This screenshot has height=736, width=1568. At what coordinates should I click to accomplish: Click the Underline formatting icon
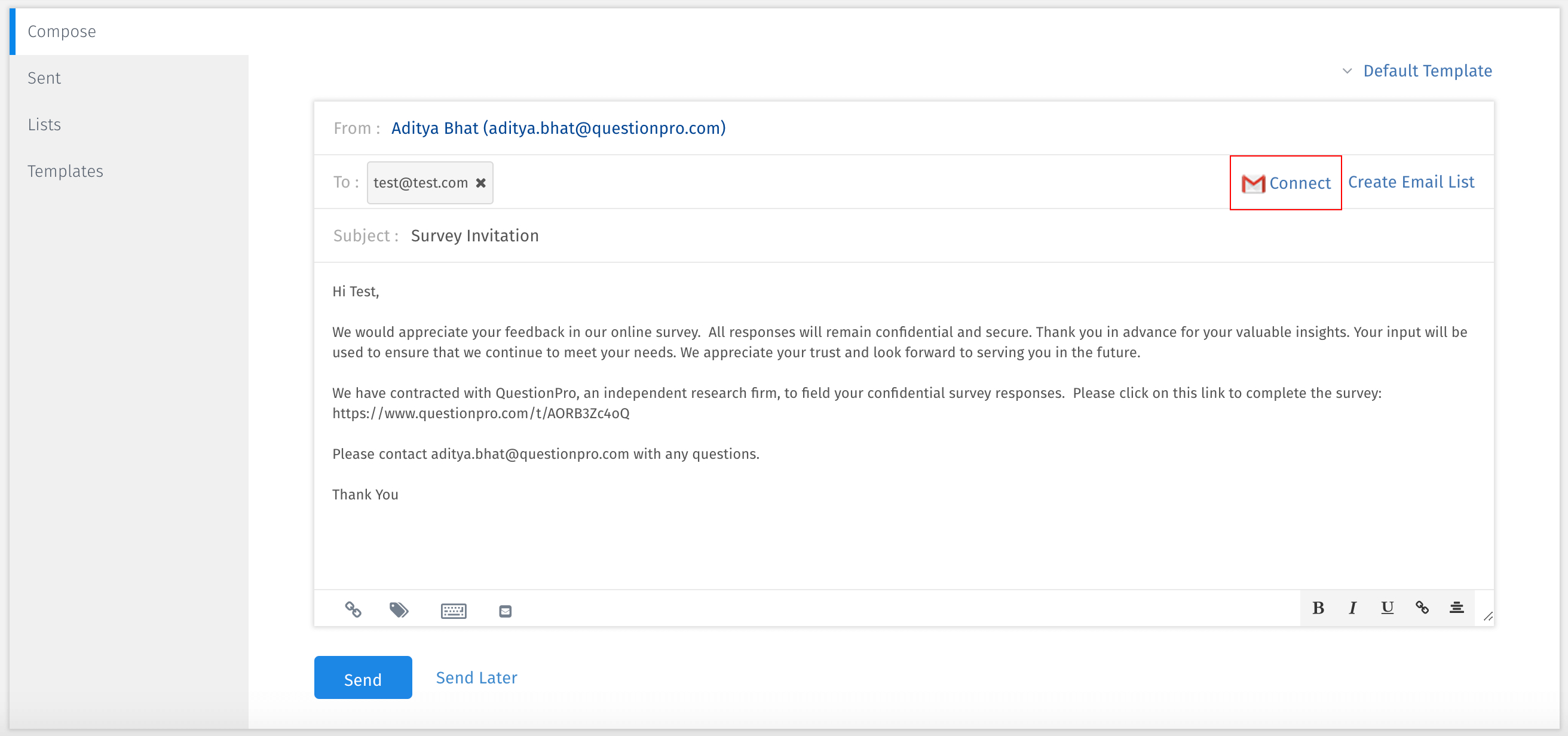pyautogui.click(x=1388, y=609)
